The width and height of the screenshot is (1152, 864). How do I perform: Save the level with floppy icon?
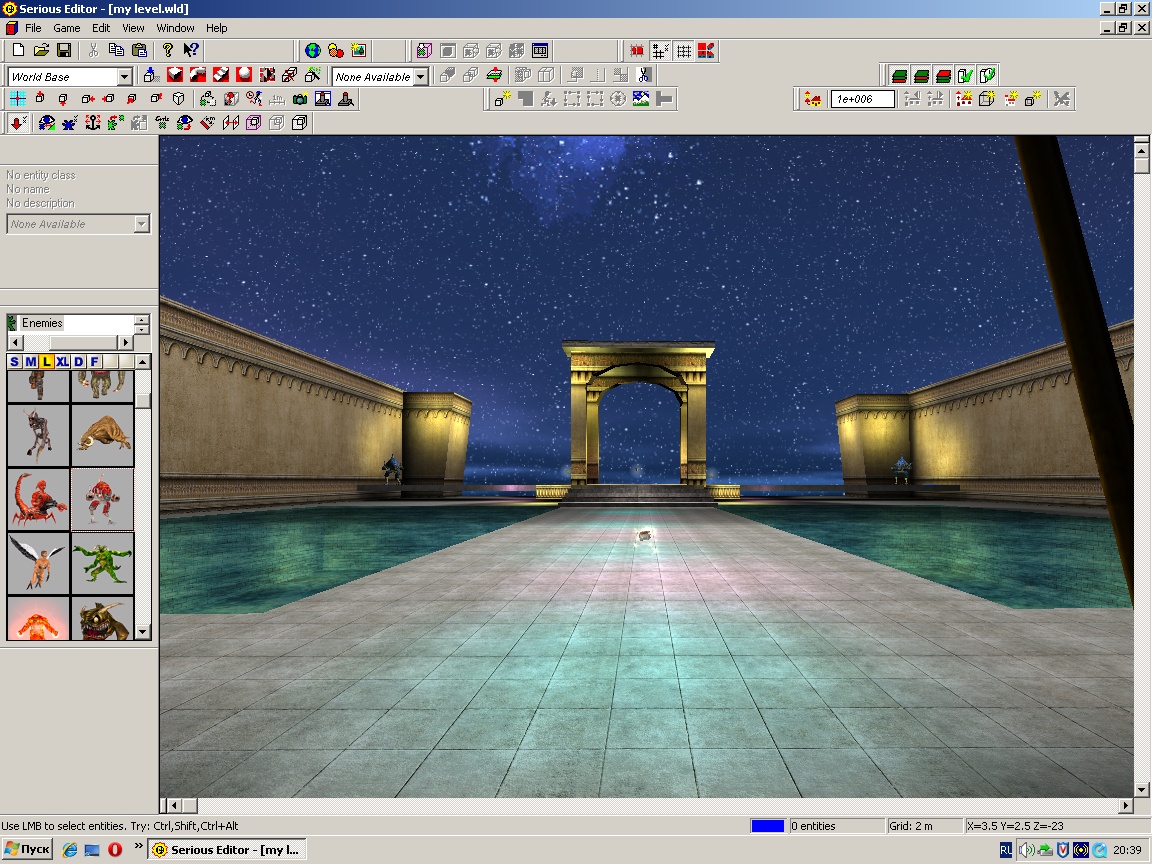(x=64, y=50)
